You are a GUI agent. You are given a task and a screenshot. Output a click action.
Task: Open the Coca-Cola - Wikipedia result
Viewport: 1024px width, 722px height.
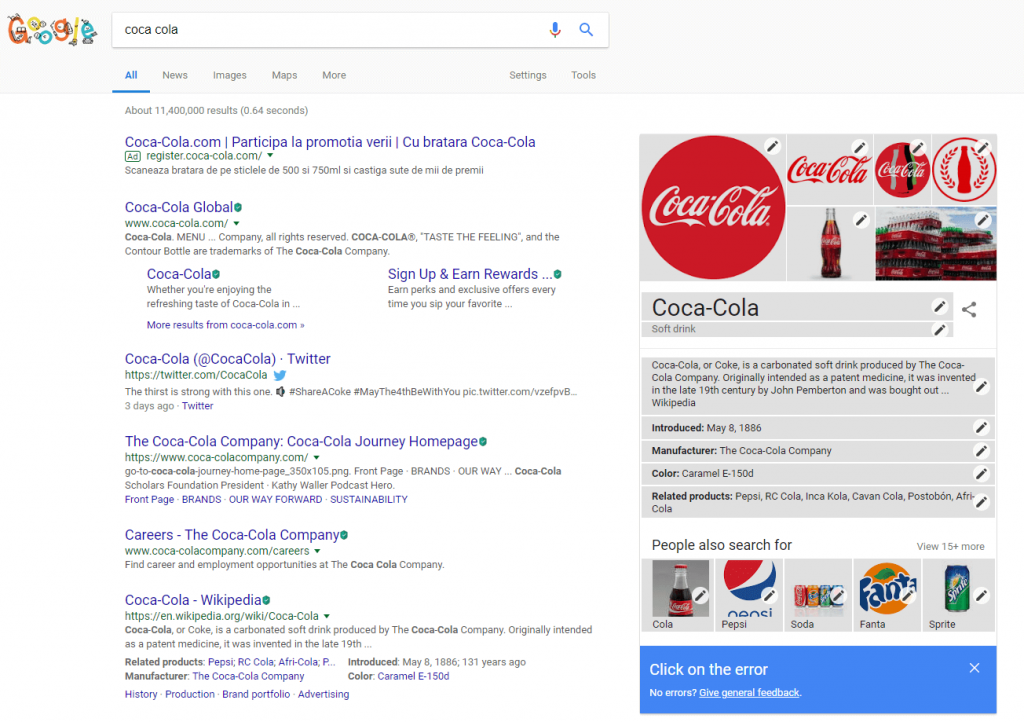point(193,600)
